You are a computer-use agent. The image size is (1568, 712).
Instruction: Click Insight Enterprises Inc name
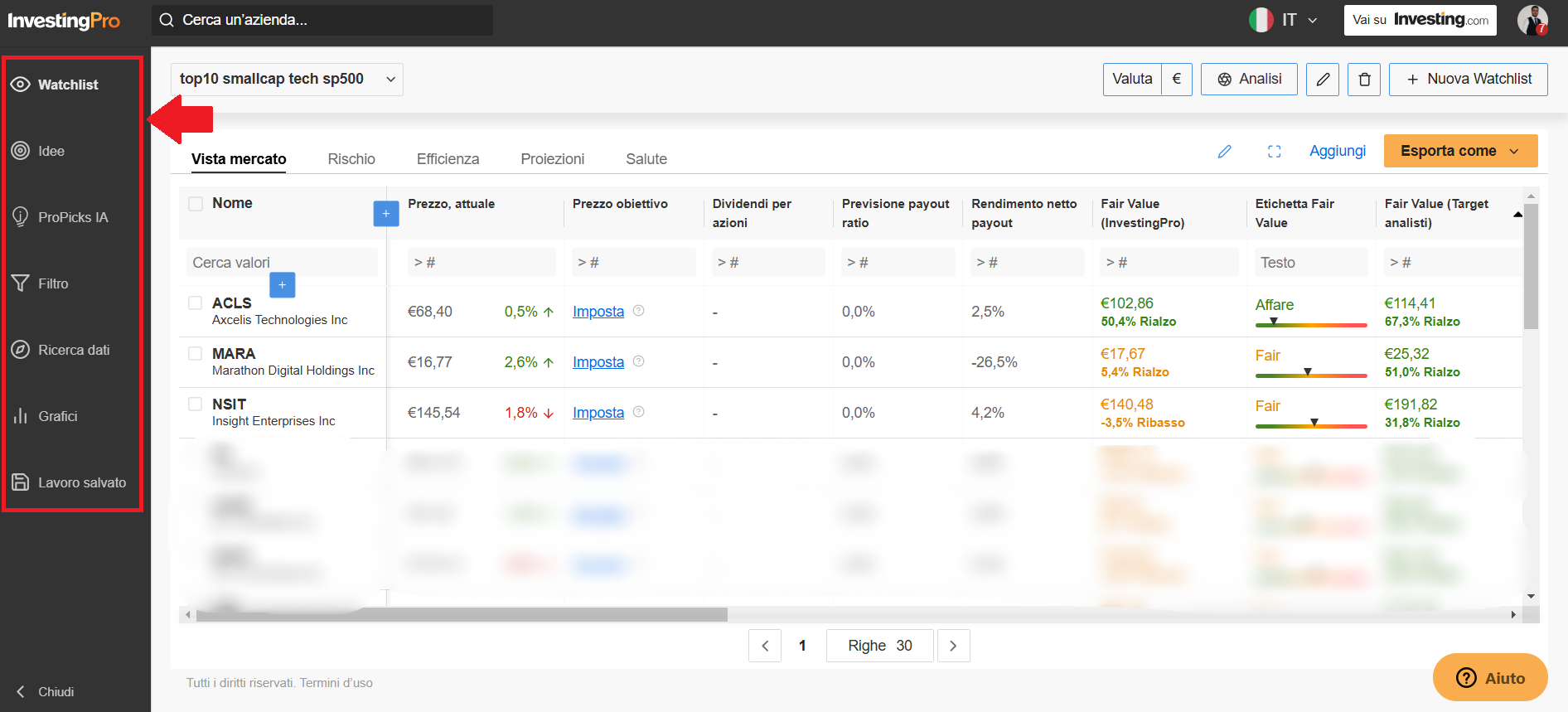pos(273,421)
